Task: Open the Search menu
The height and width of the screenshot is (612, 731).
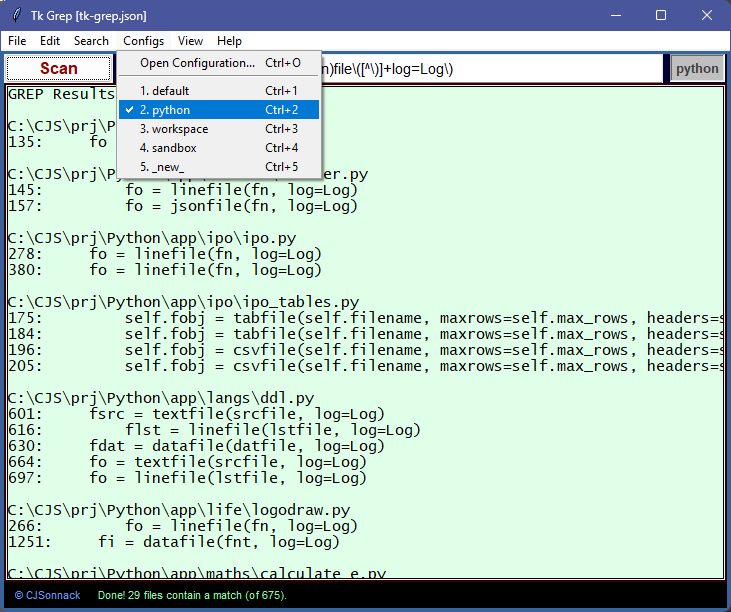Action: (x=91, y=41)
